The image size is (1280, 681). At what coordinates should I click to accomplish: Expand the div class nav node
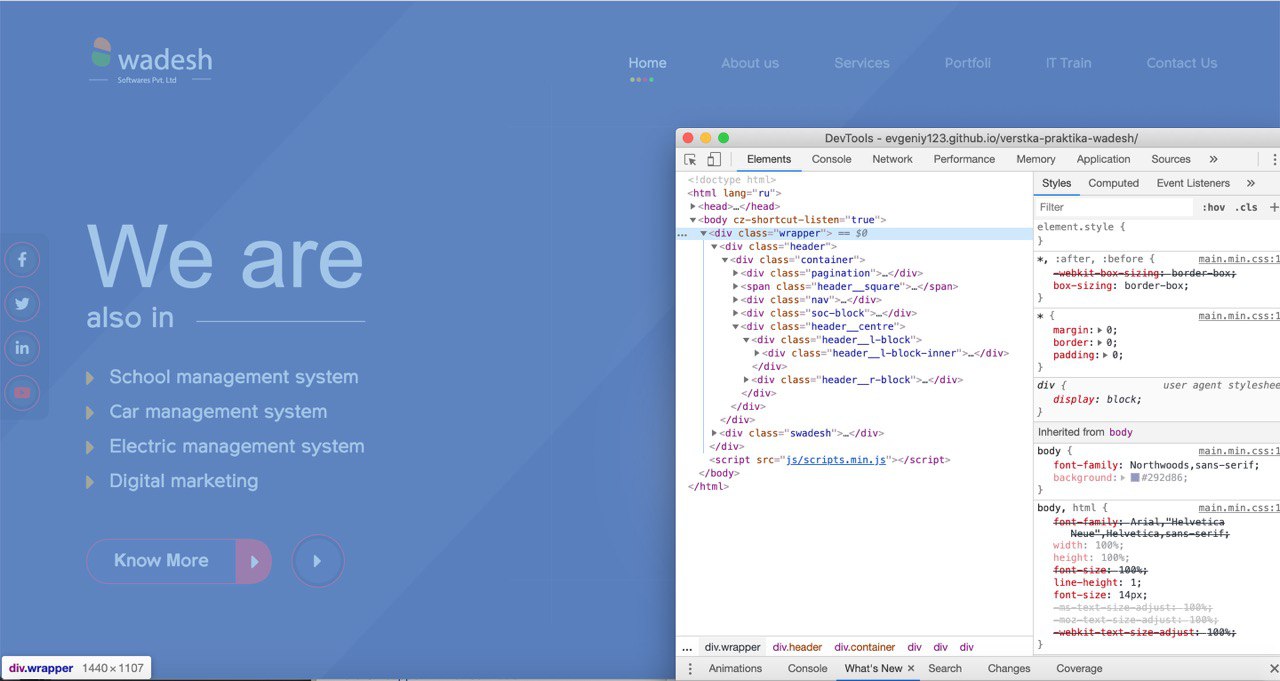pyautogui.click(x=736, y=299)
